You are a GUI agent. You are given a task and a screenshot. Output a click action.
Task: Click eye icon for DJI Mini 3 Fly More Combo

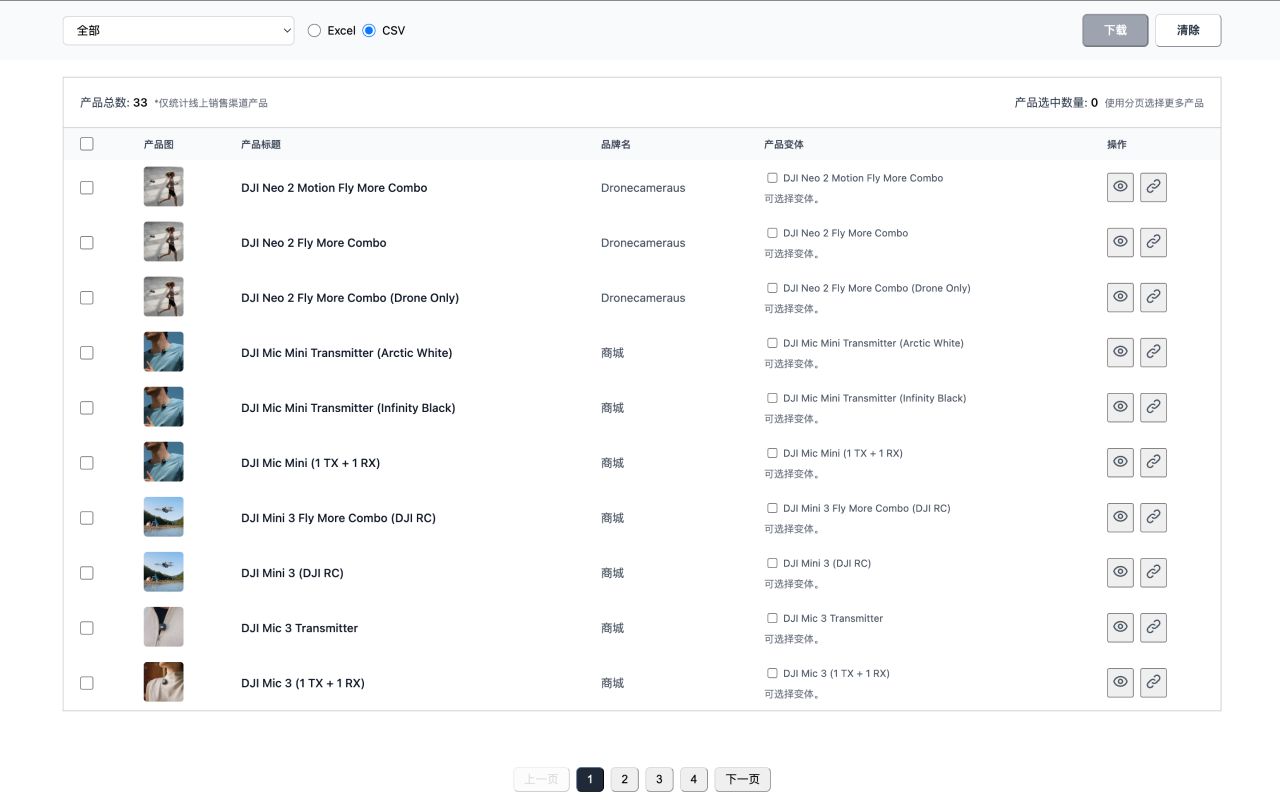tap(1120, 517)
